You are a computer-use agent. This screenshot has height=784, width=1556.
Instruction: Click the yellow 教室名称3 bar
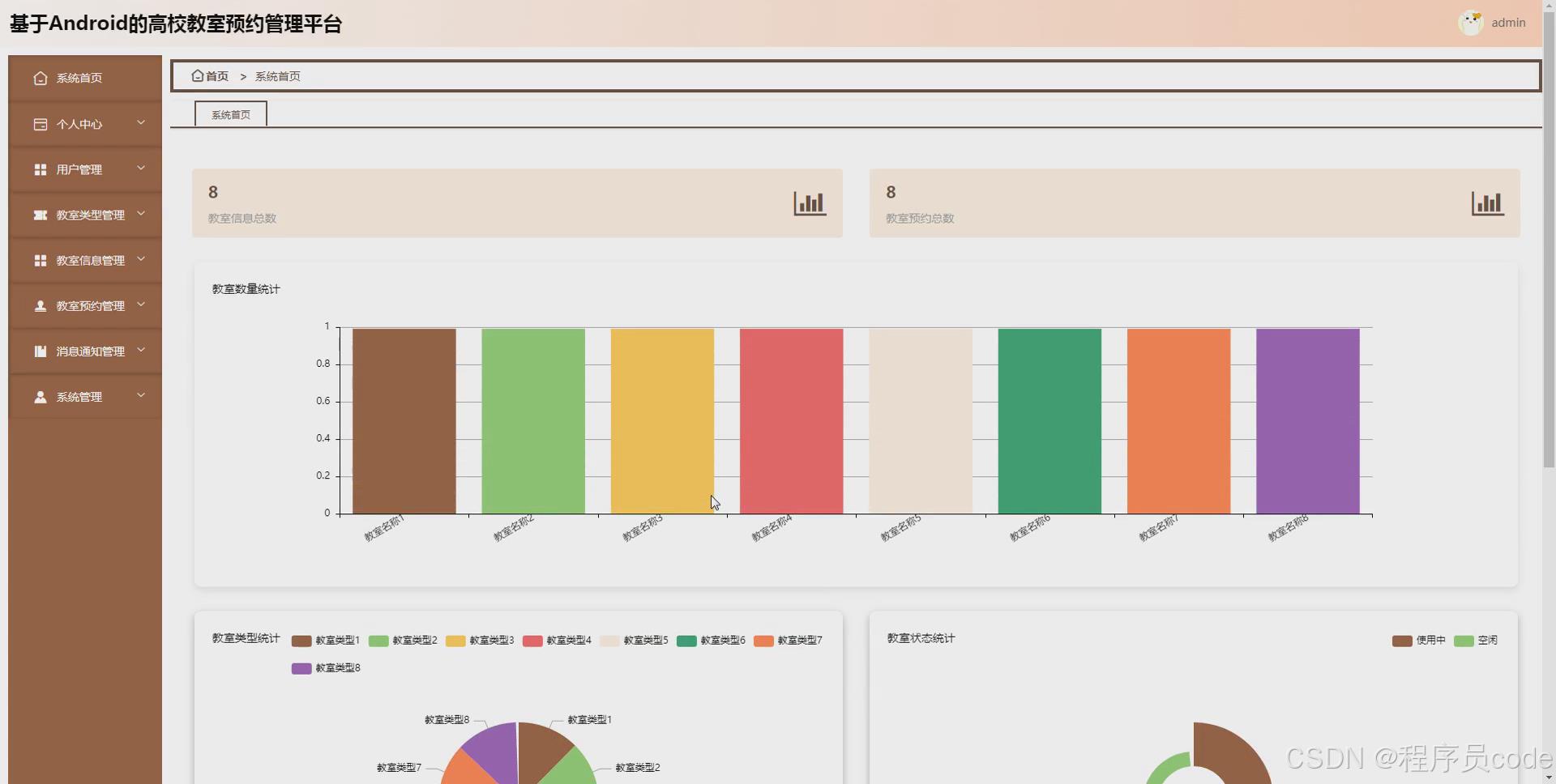(662, 421)
